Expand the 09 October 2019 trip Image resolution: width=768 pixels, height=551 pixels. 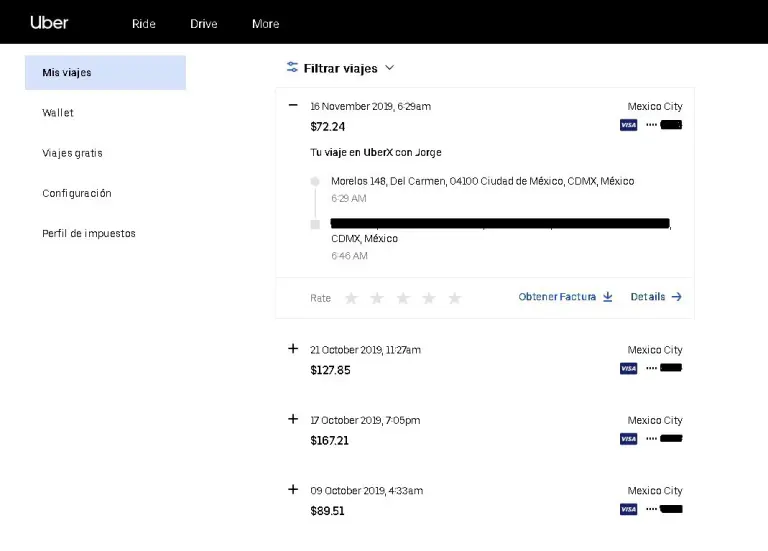point(293,489)
